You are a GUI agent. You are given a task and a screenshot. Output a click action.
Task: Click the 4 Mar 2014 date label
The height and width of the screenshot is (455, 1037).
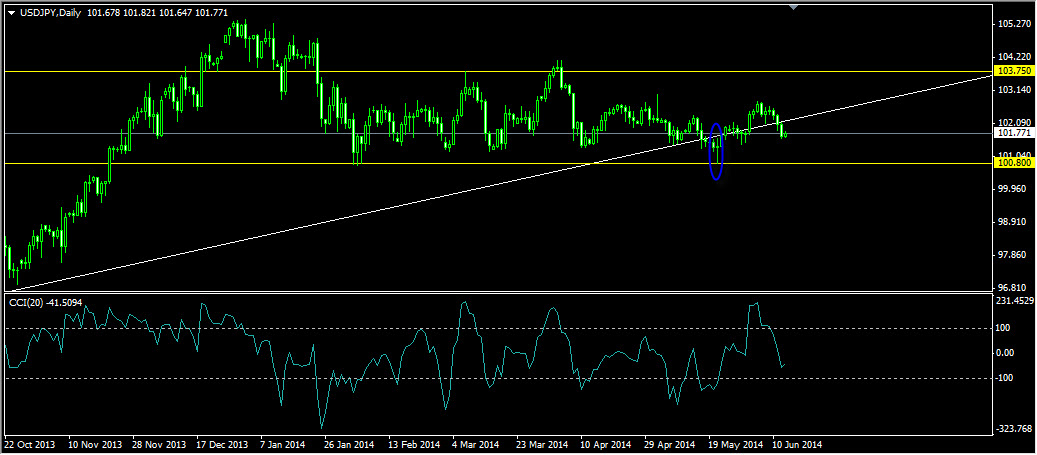tap(477, 444)
